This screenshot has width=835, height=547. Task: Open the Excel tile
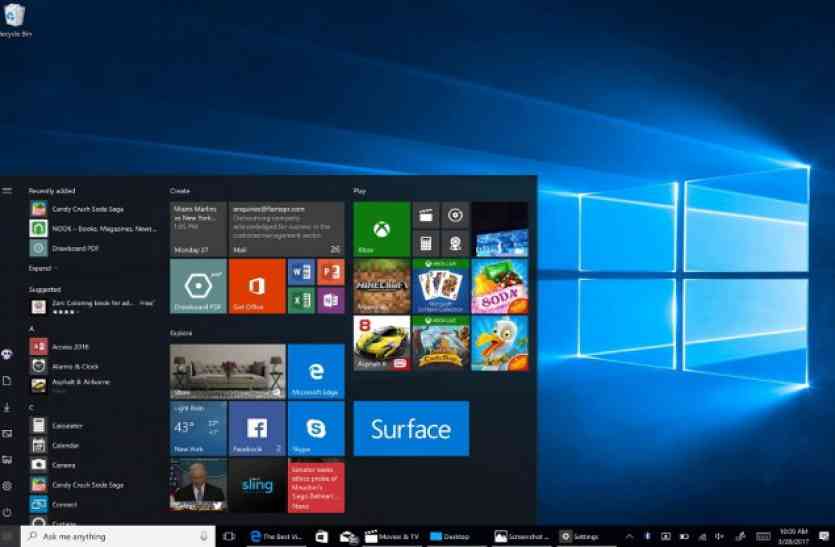(301, 300)
